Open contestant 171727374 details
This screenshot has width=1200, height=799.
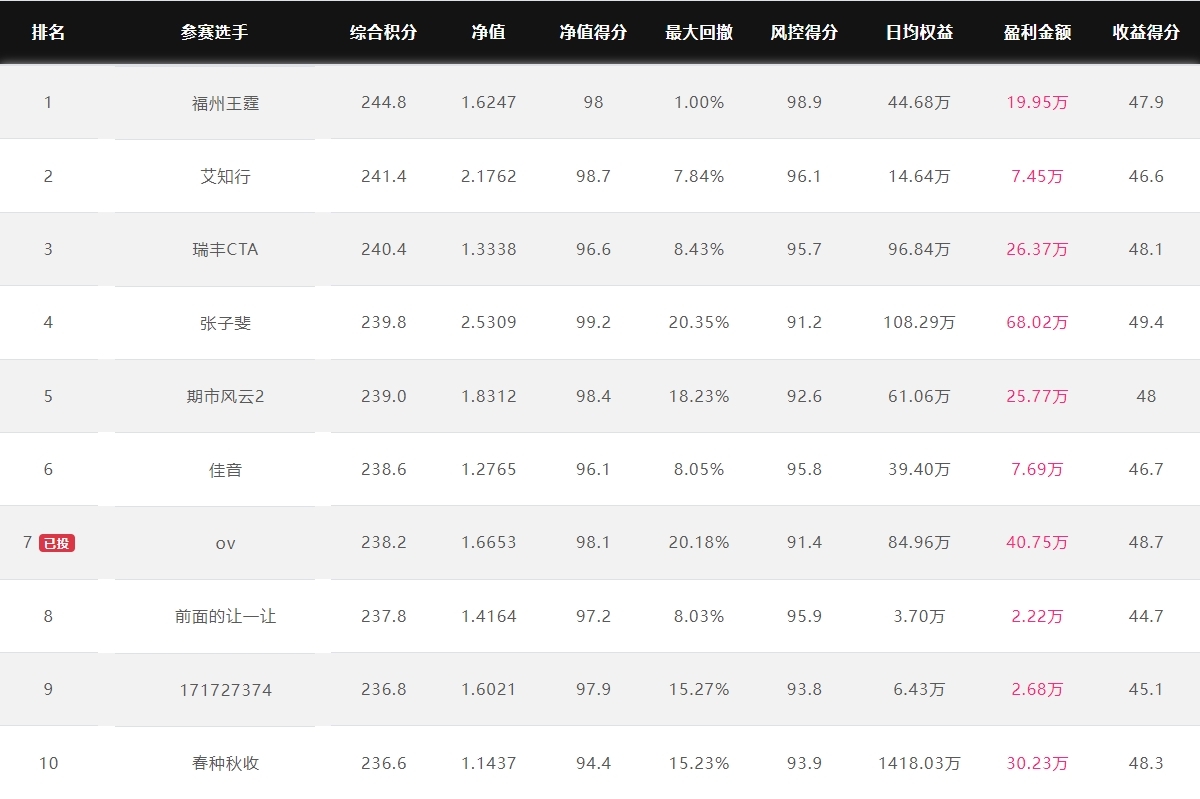click(x=226, y=690)
